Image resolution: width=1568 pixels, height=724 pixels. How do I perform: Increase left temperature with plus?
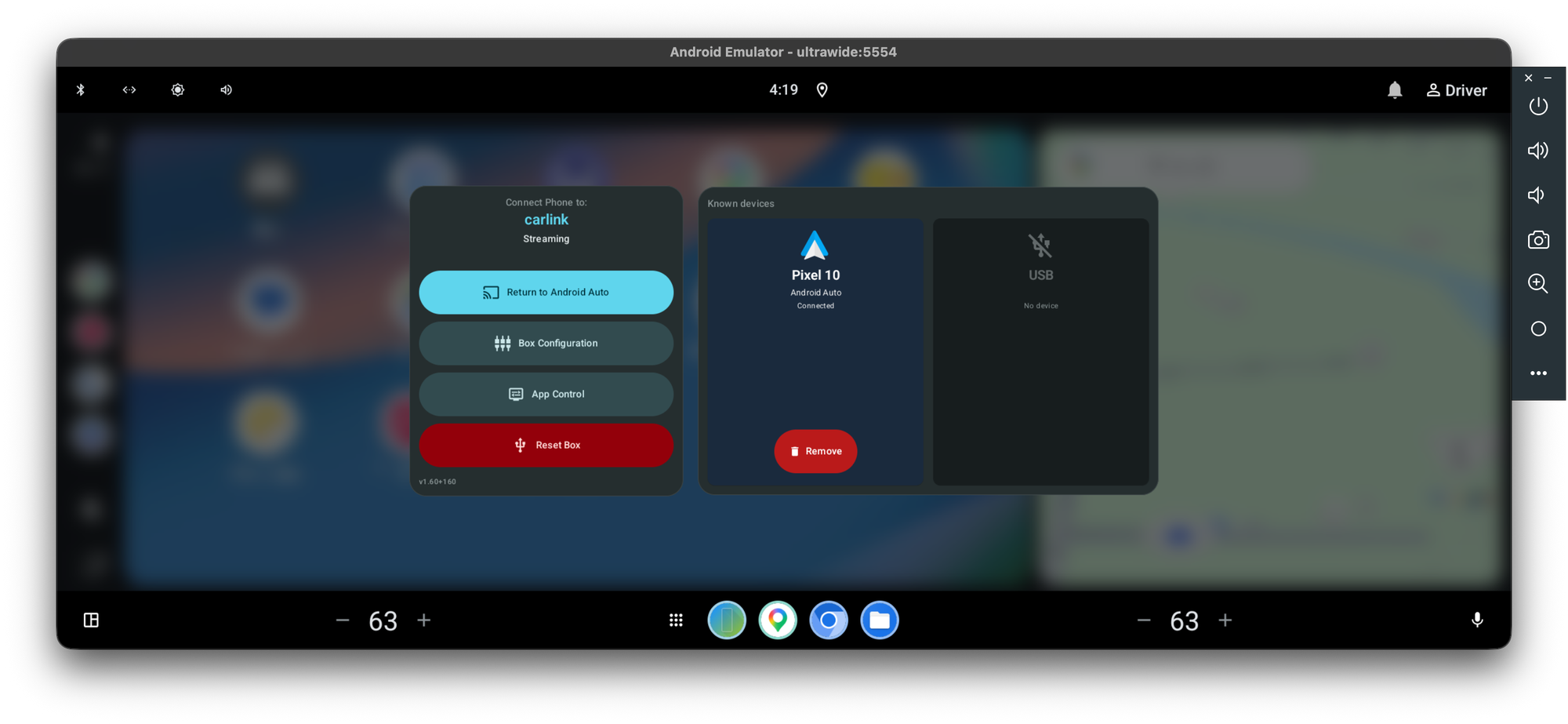tap(424, 620)
